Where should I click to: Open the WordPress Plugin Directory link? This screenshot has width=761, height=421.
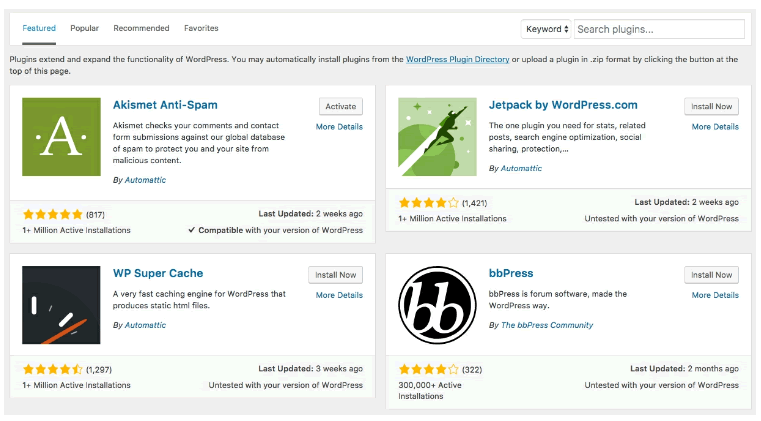(457, 59)
